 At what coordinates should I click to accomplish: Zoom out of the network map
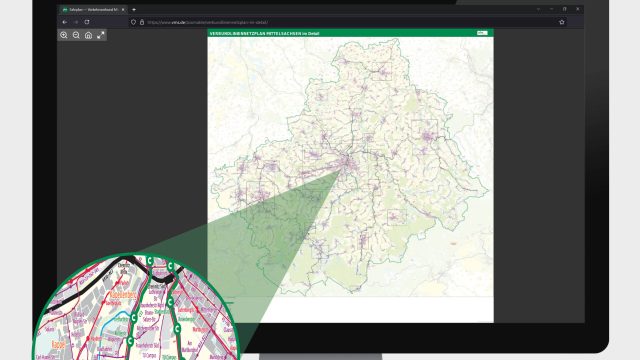point(76,35)
